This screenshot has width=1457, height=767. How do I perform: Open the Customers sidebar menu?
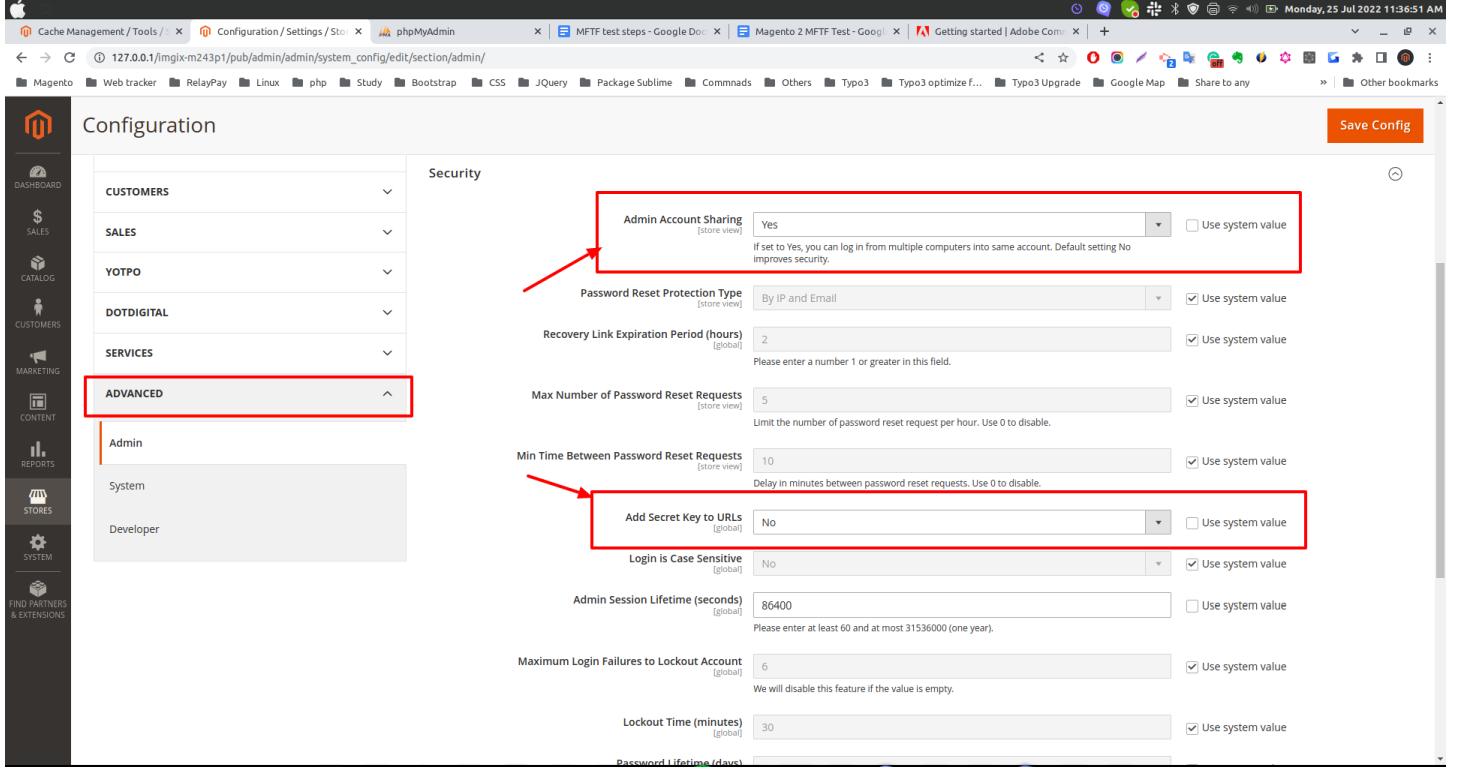click(x=37, y=316)
